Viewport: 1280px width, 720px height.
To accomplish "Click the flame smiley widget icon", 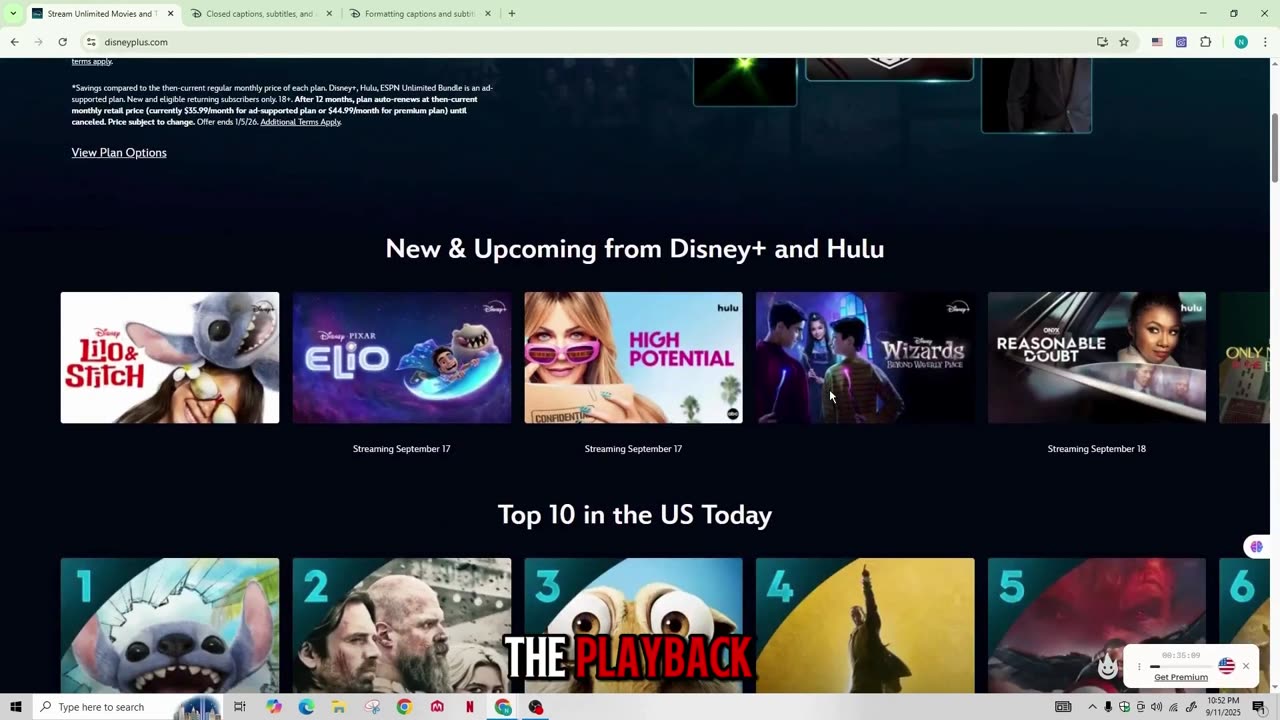I will point(1108,666).
